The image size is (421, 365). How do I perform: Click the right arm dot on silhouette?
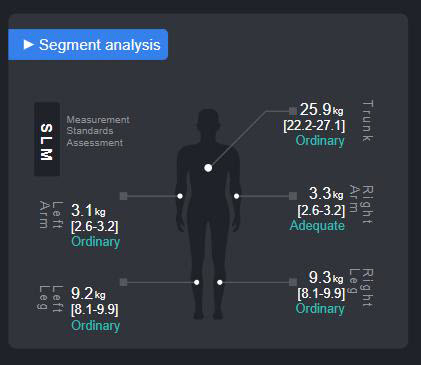click(236, 196)
